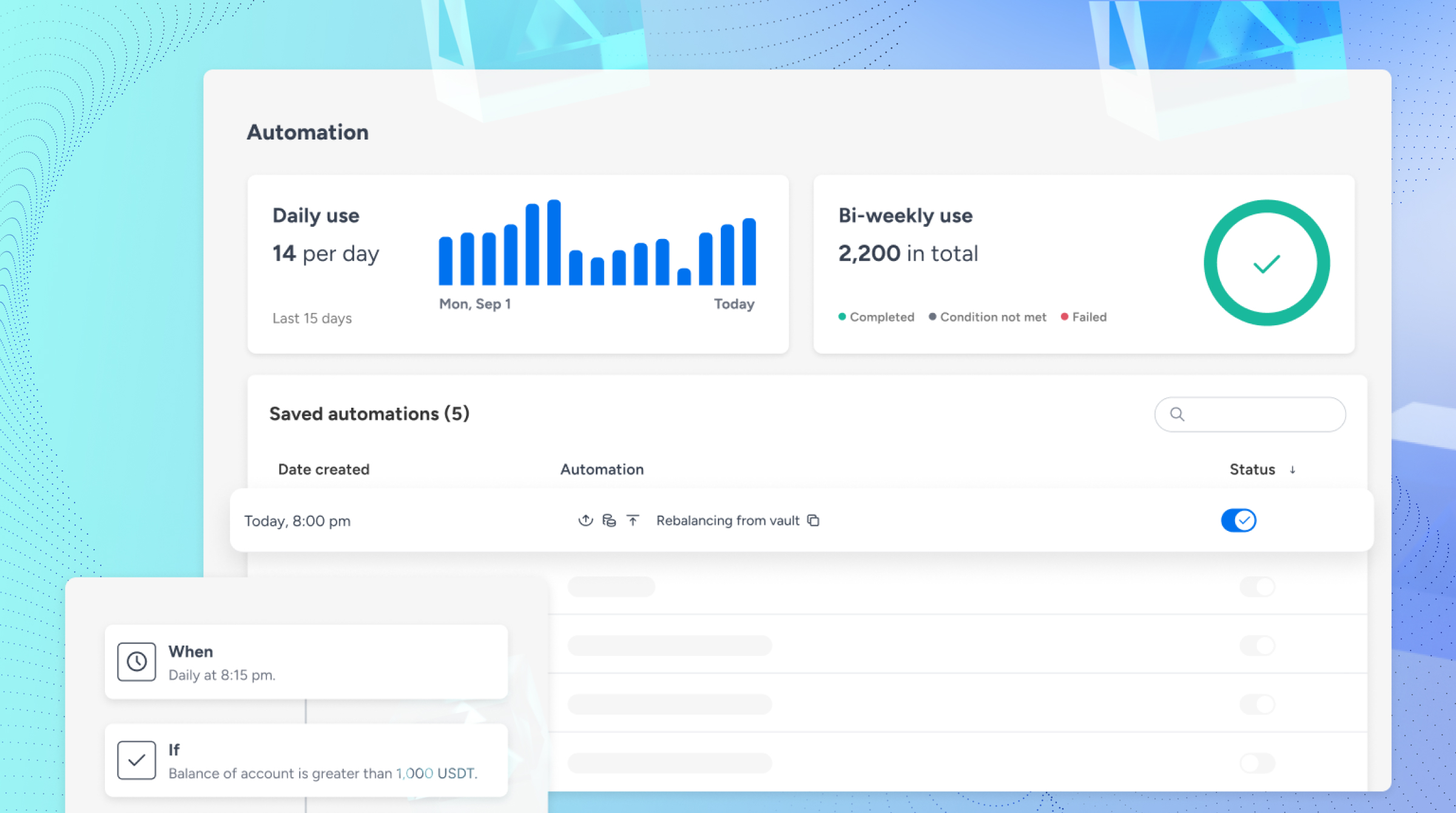Image resolution: width=1456 pixels, height=813 pixels.
Task: Click the Status sort arrow
Action: coord(1293,469)
